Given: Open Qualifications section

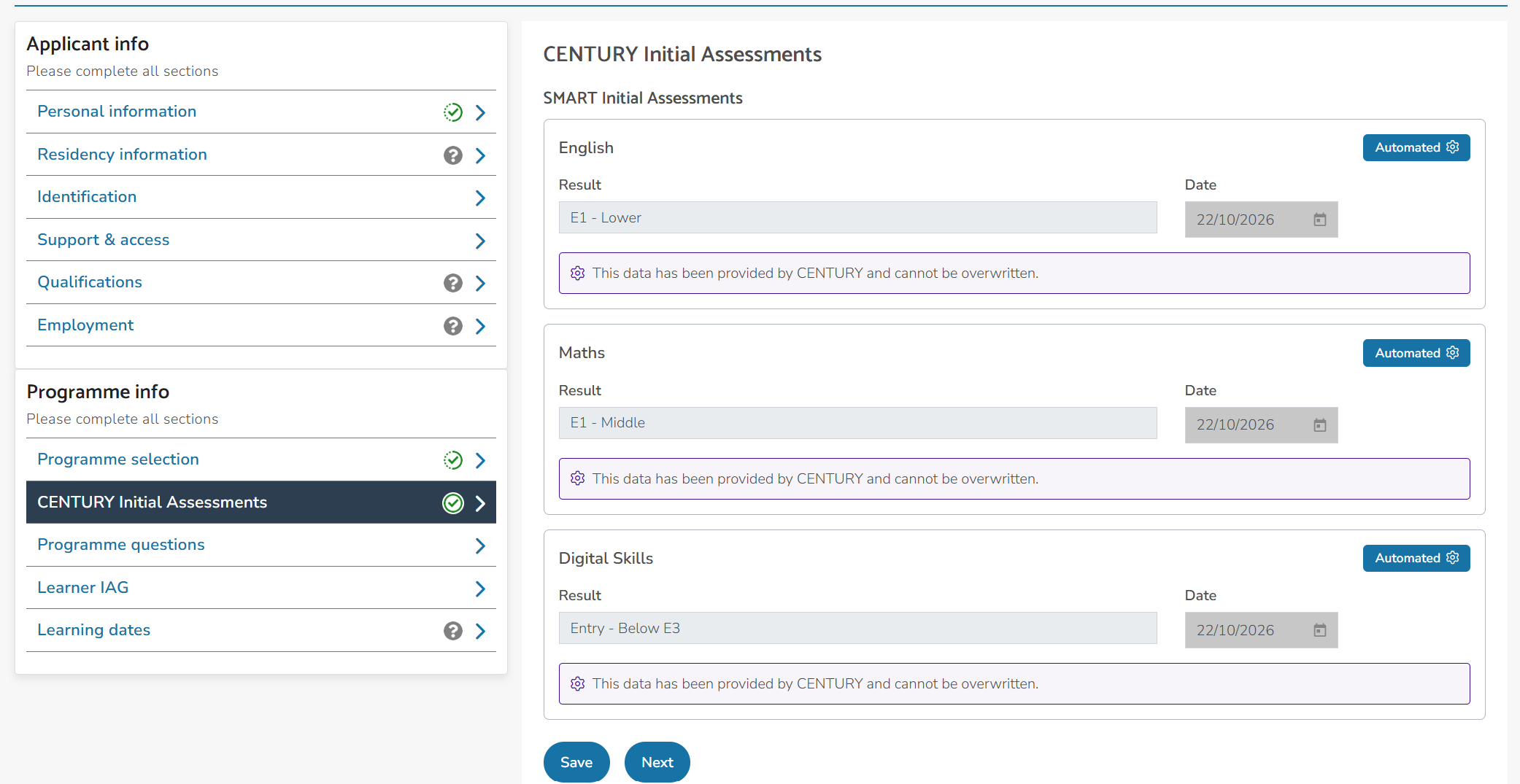Looking at the screenshot, I should pos(261,282).
